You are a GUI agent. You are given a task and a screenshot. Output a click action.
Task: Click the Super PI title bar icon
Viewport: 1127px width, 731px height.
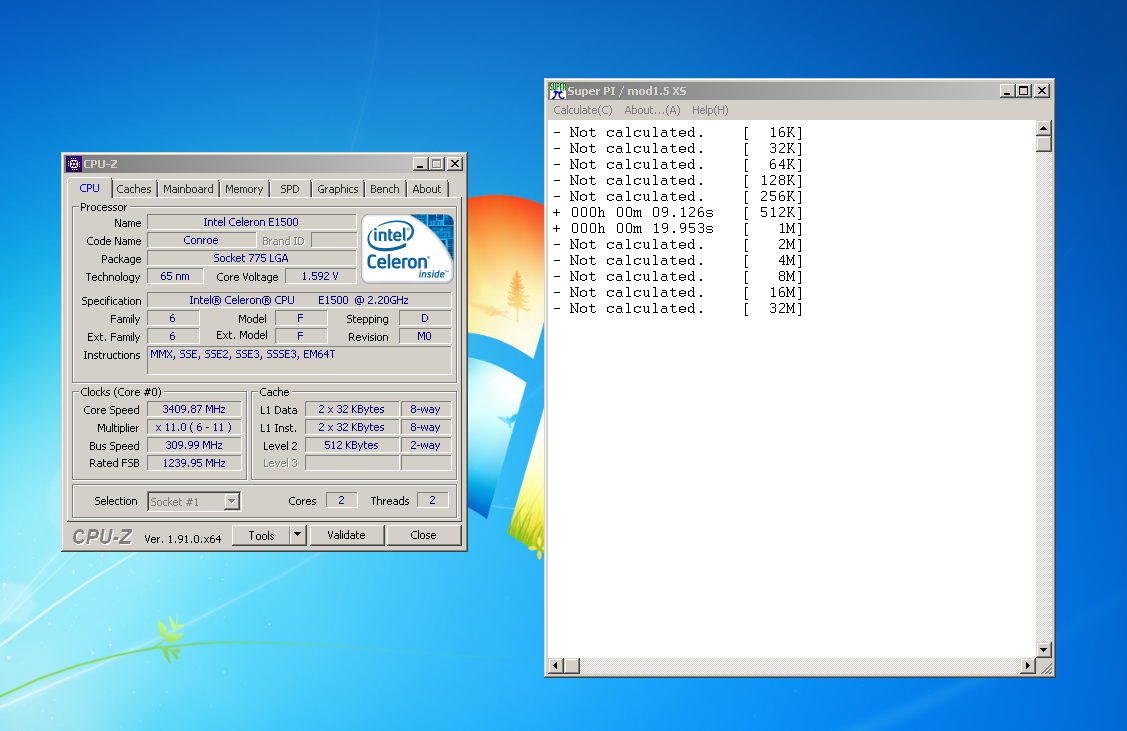pos(557,91)
